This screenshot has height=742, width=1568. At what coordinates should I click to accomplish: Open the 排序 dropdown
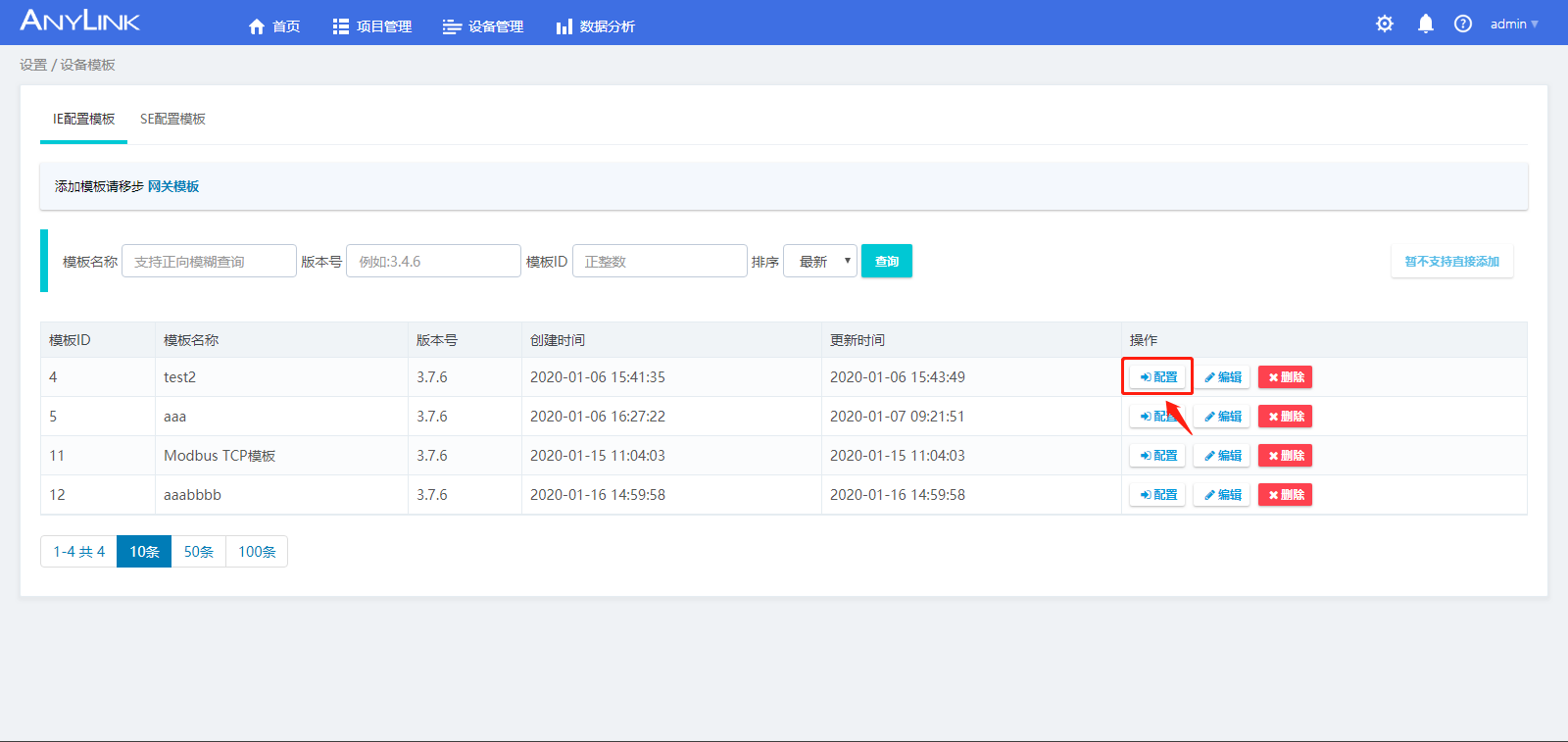pyautogui.click(x=820, y=261)
